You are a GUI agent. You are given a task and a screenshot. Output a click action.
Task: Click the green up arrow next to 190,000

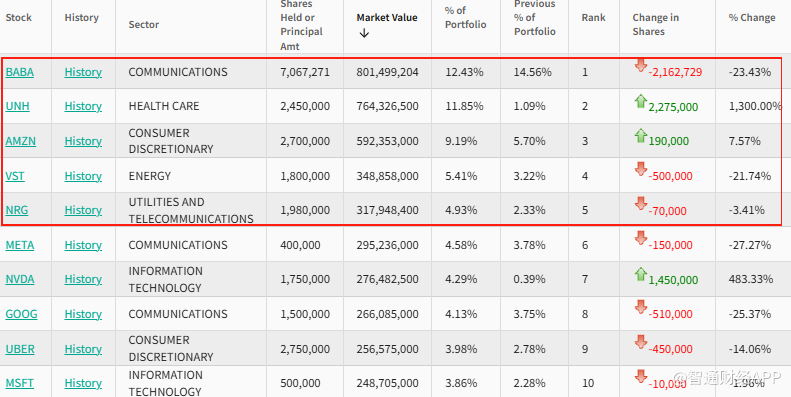(641, 135)
